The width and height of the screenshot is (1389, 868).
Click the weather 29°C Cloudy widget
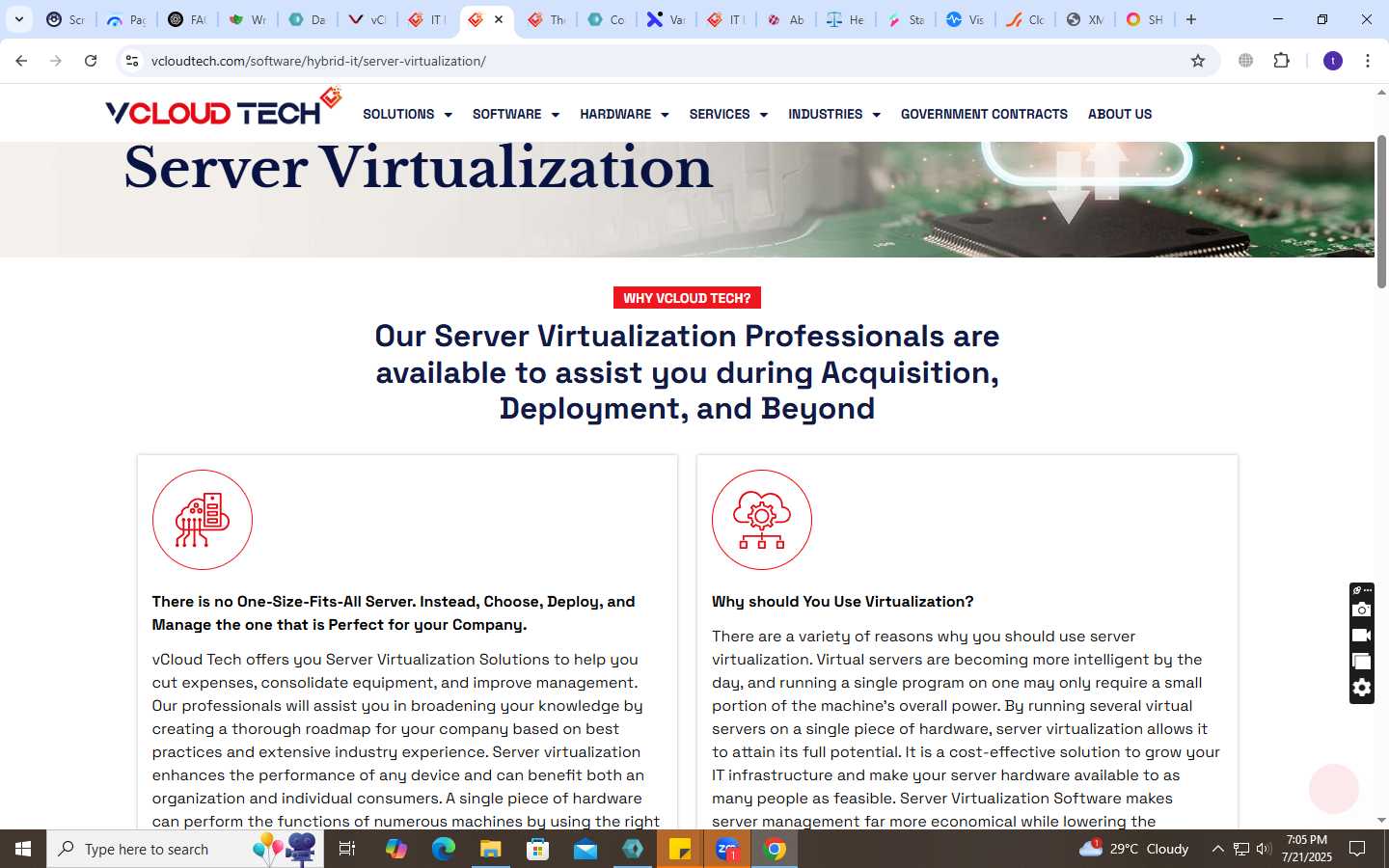click(1134, 849)
